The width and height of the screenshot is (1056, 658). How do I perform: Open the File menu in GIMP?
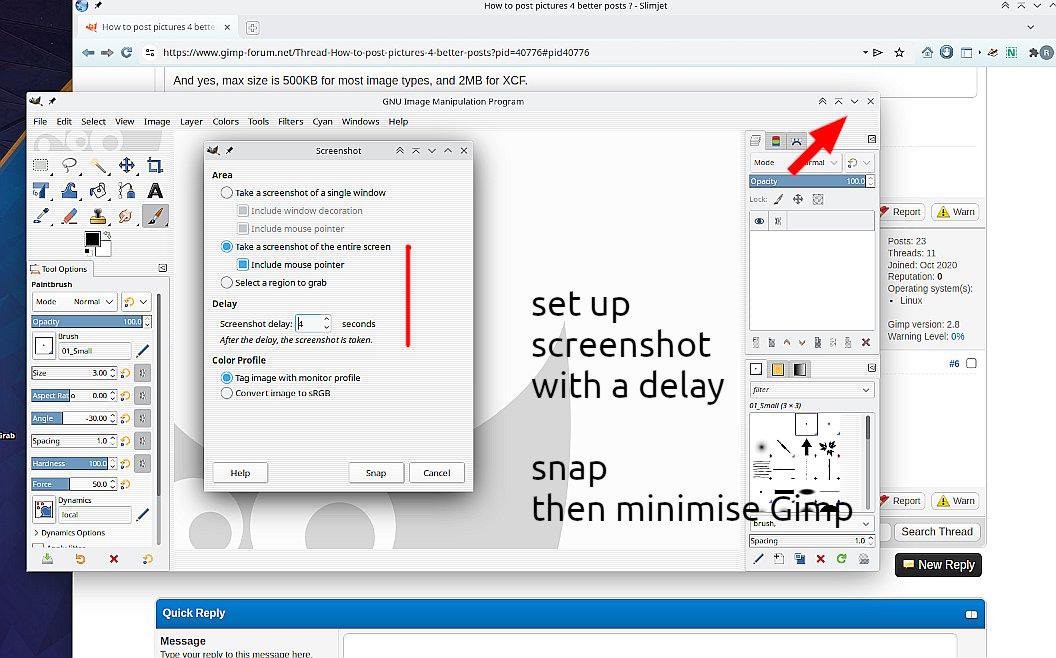click(40, 122)
